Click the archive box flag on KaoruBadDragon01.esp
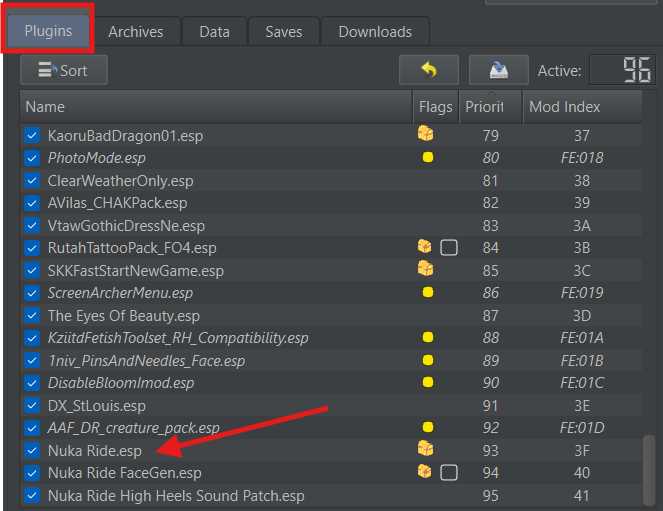Image resolution: width=663 pixels, height=511 pixels. 425,134
